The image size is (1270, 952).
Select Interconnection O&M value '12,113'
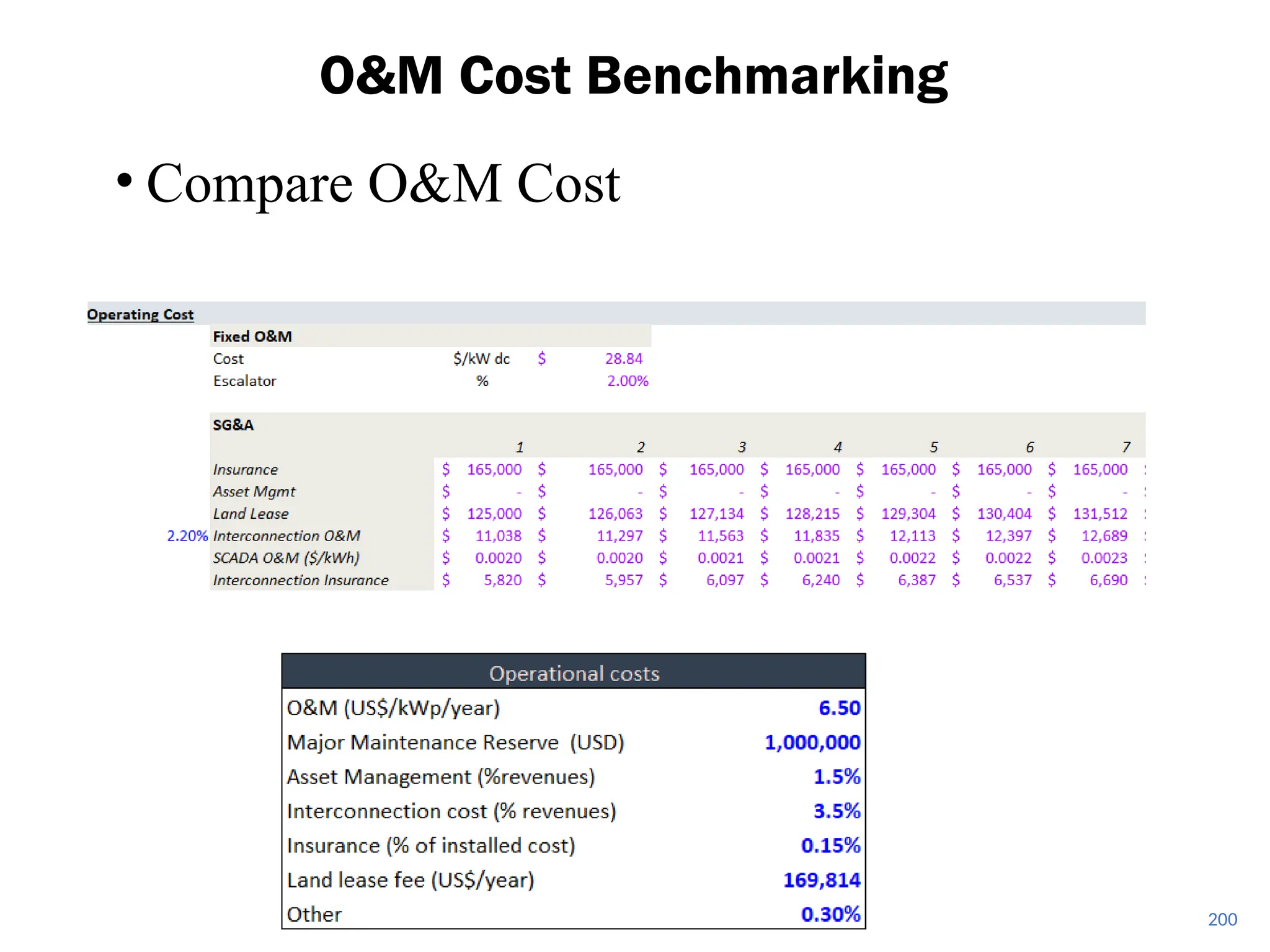point(913,536)
